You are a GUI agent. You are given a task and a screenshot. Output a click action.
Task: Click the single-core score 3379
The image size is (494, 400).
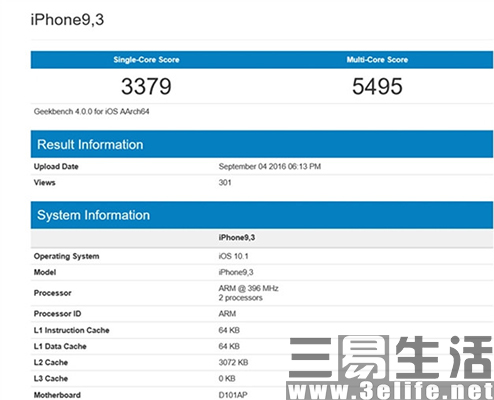[x=146, y=86]
